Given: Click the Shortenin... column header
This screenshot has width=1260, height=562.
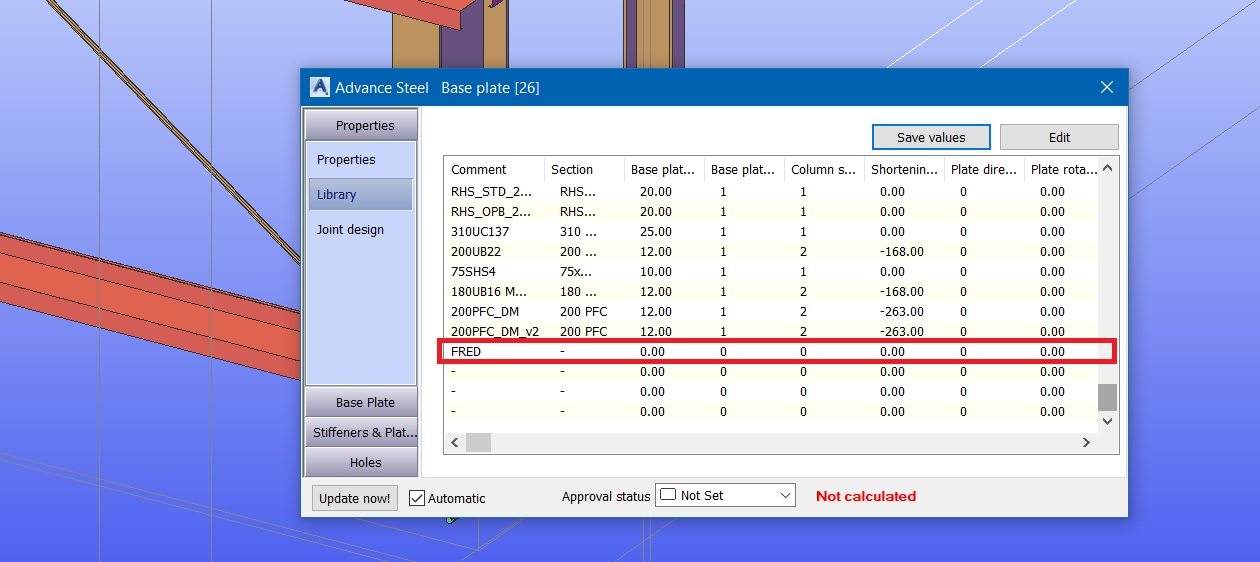Looking at the screenshot, I should [x=904, y=169].
